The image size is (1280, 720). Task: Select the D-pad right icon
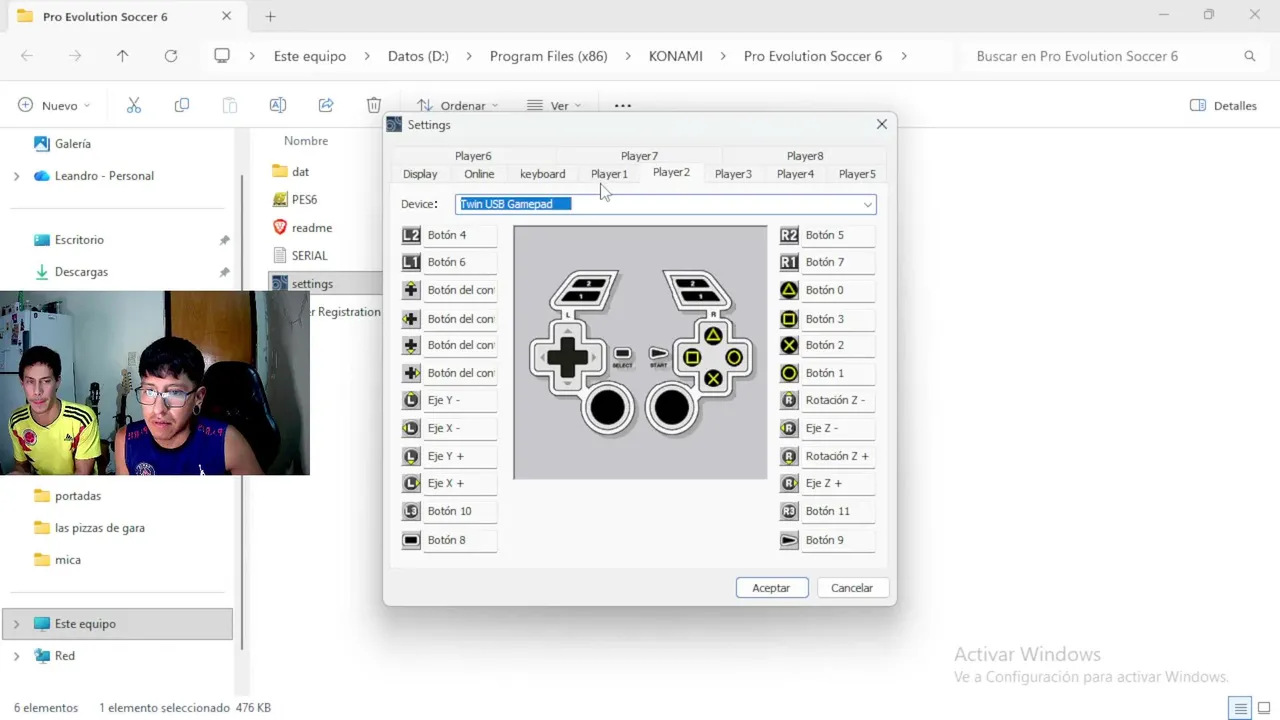[411, 373]
